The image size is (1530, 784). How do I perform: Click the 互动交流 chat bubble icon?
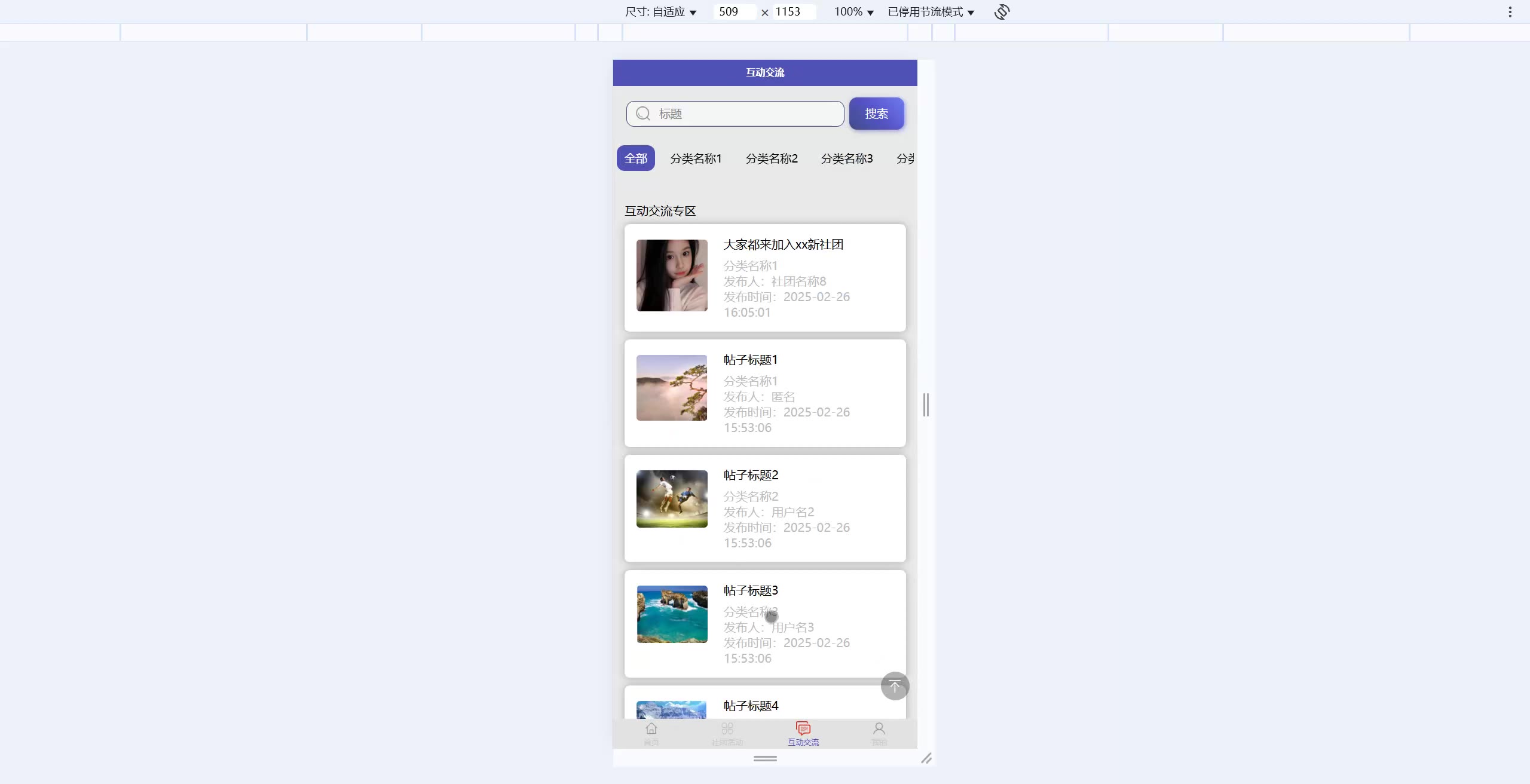coord(803,729)
